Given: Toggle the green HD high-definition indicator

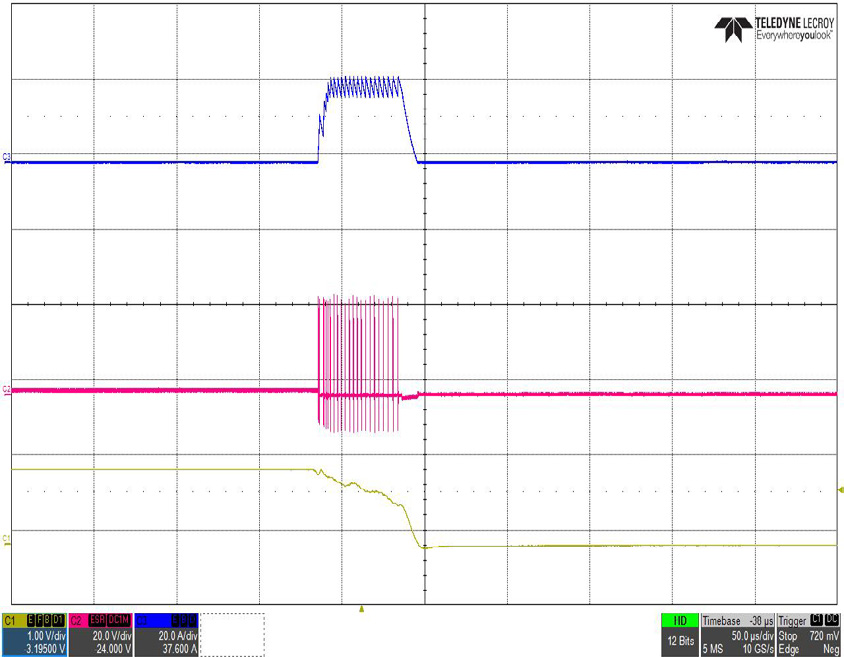Looking at the screenshot, I should (x=679, y=620).
